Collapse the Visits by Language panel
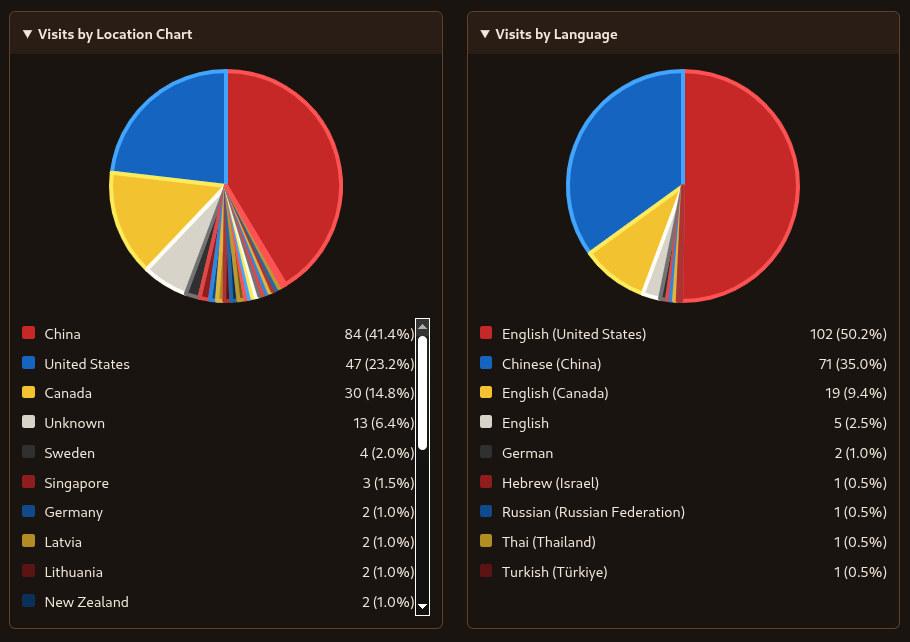This screenshot has width=910, height=642. tap(485, 34)
